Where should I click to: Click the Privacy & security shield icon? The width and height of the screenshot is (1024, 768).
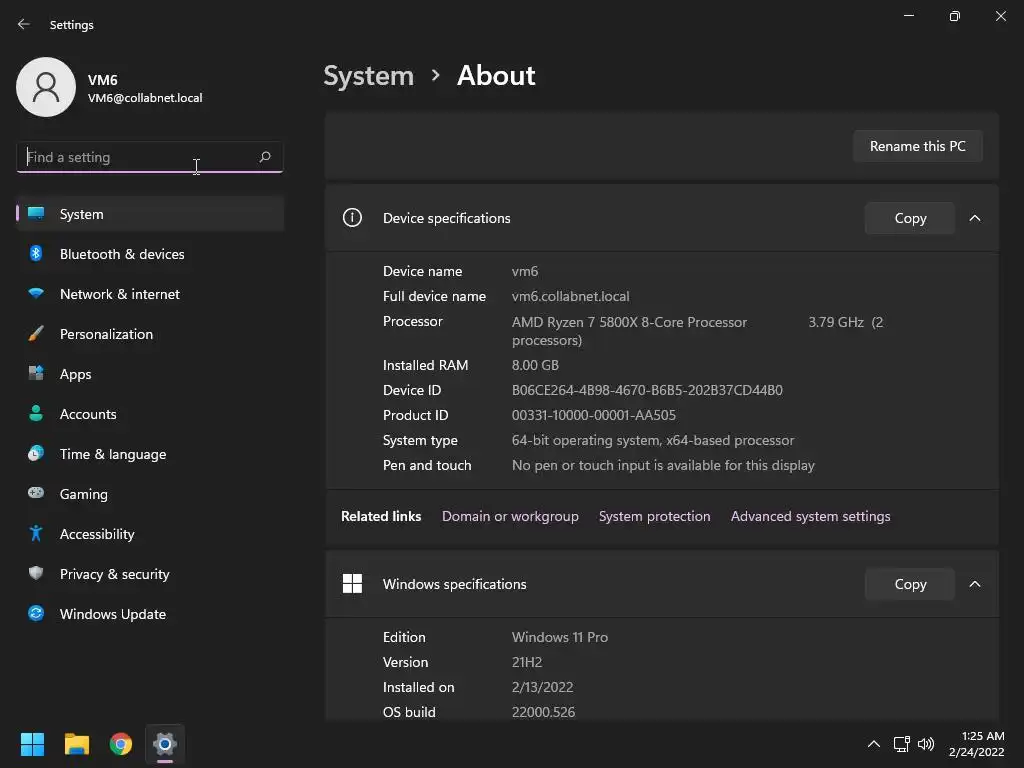[36, 574]
